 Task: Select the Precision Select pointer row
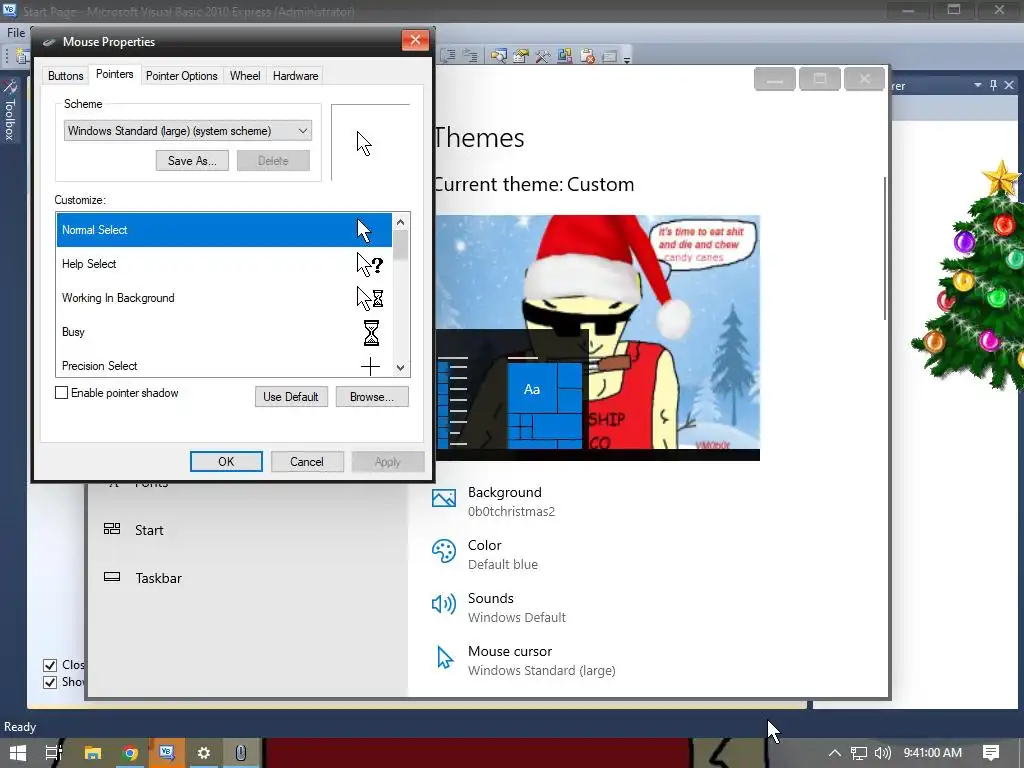tap(224, 364)
